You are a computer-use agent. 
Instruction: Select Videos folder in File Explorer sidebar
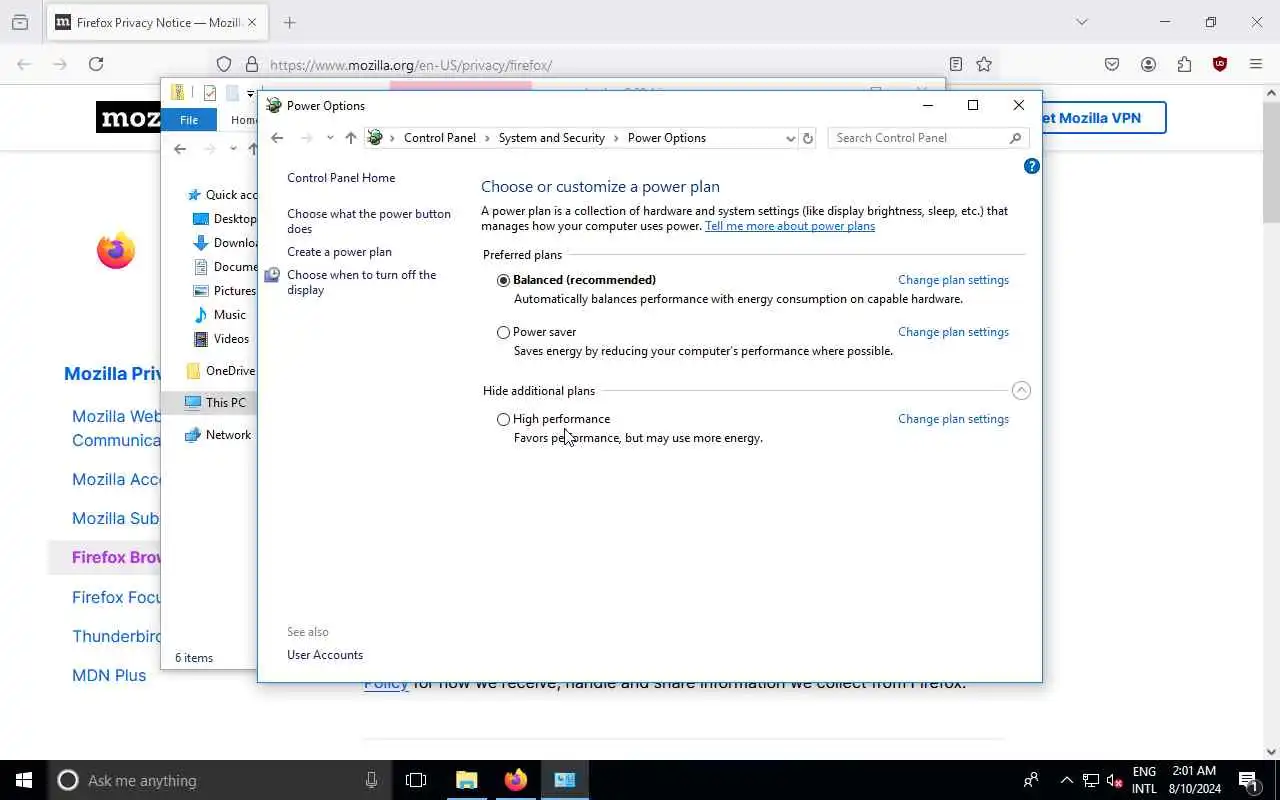(222, 339)
